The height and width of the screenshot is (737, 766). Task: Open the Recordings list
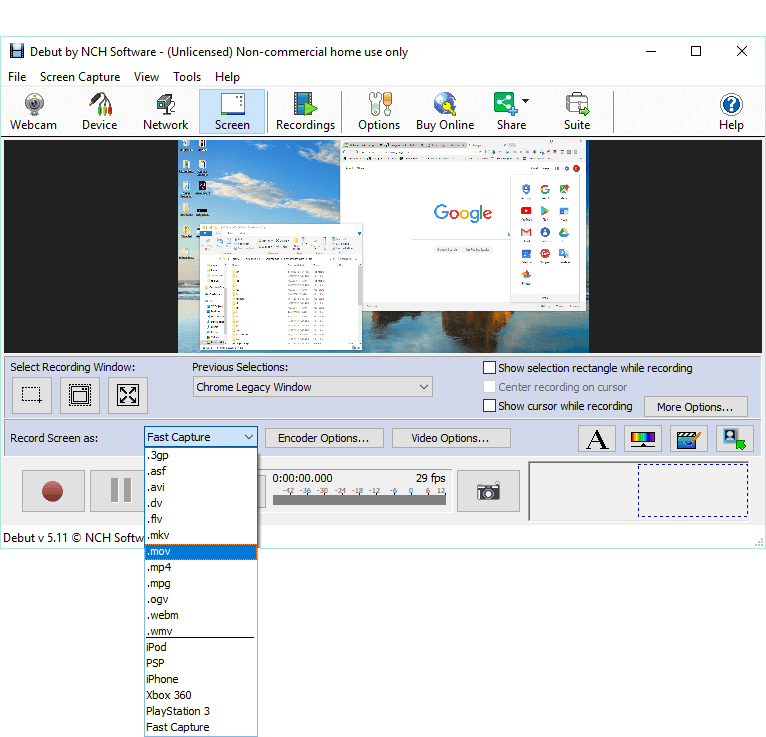click(305, 112)
